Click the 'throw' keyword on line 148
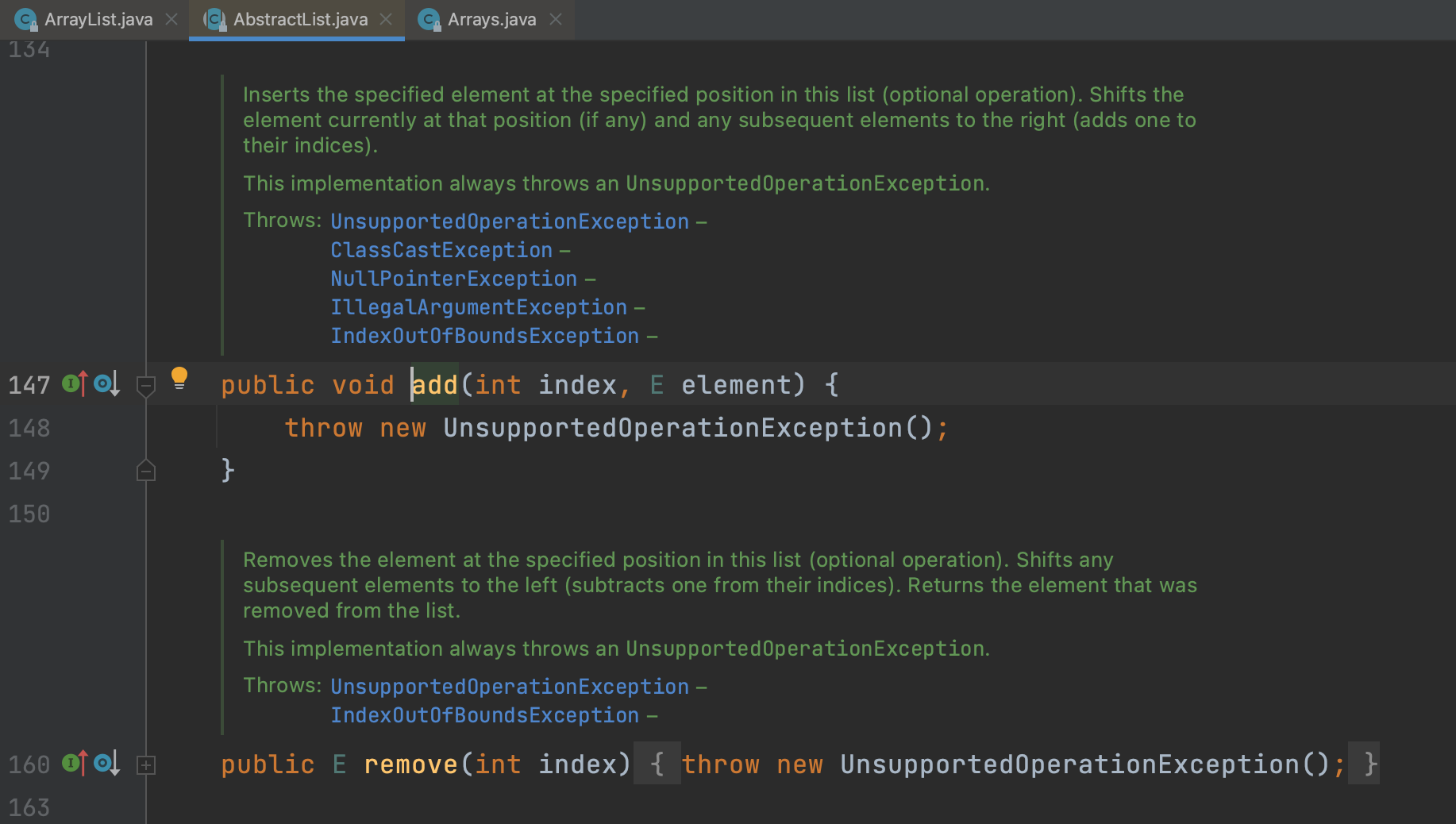 click(323, 428)
